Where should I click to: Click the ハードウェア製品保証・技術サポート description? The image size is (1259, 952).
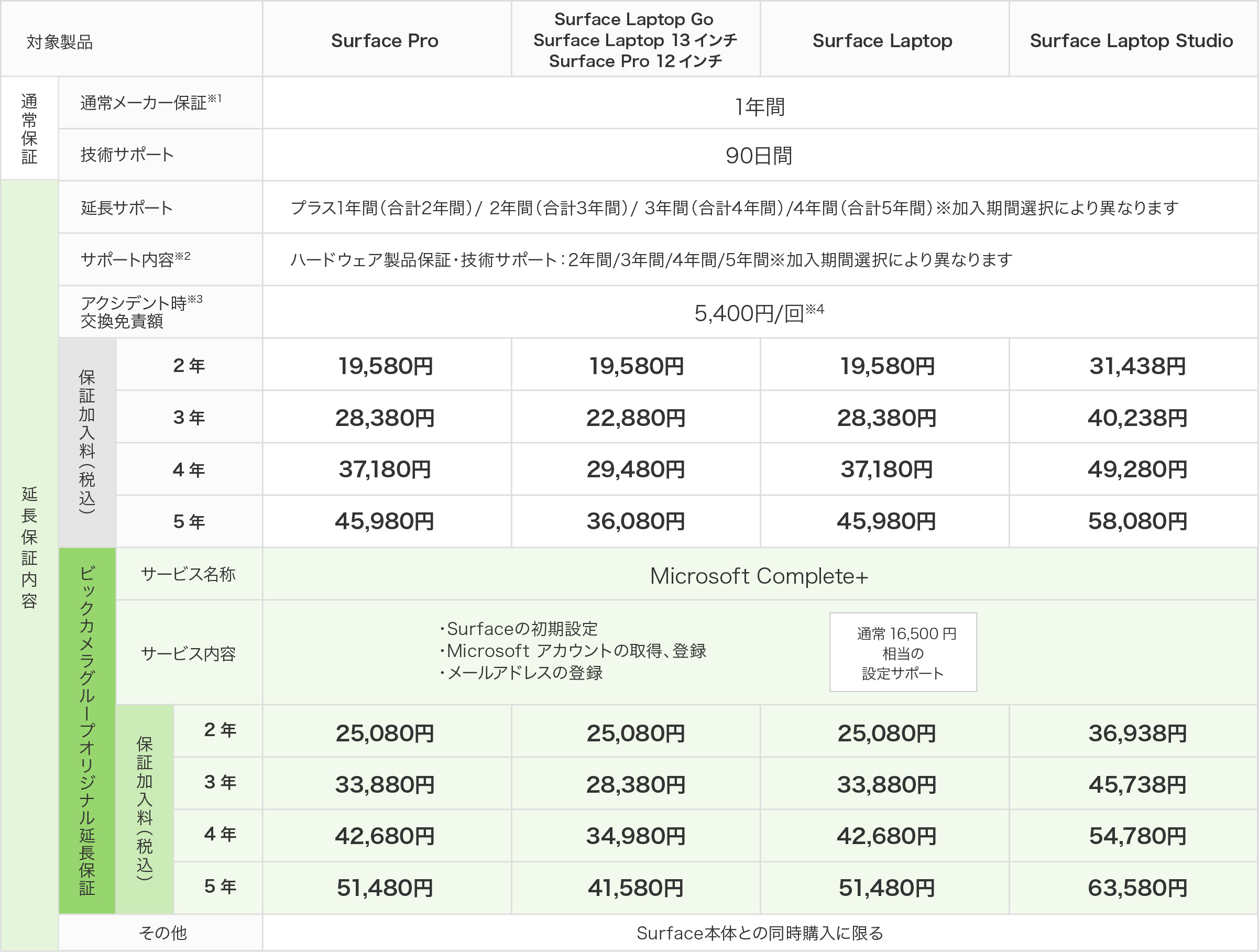(x=651, y=260)
